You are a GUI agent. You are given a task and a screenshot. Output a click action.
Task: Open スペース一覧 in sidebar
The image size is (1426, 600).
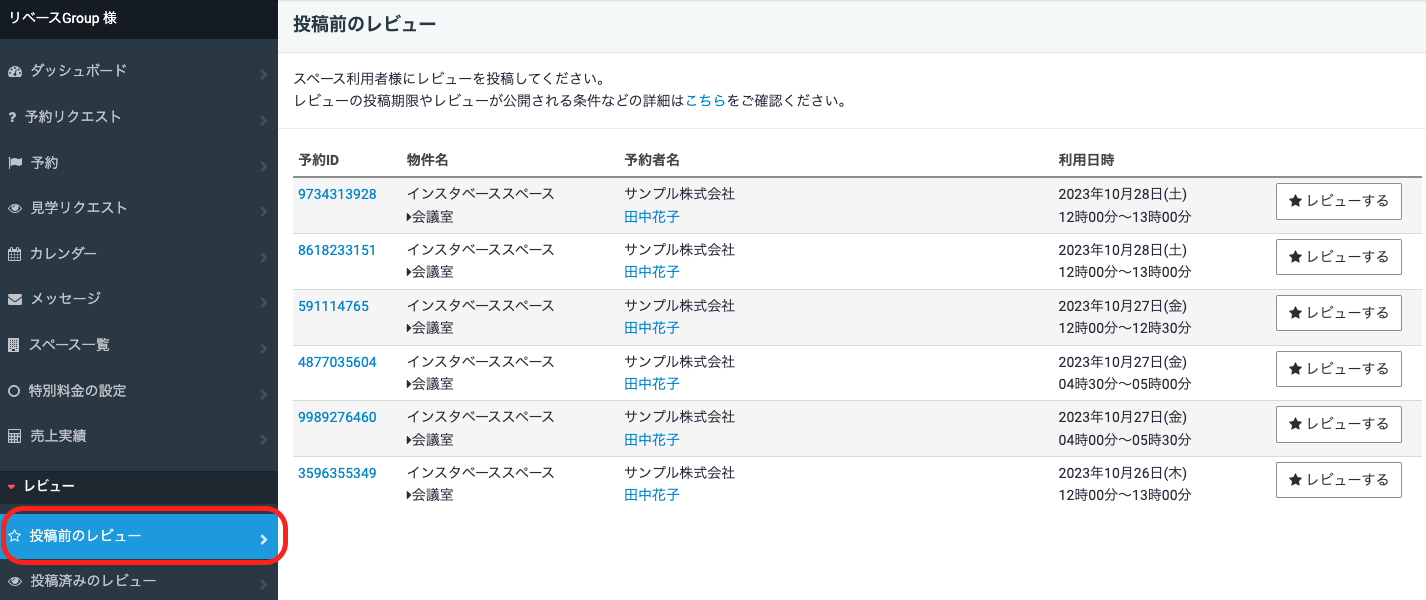[x=139, y=345]
